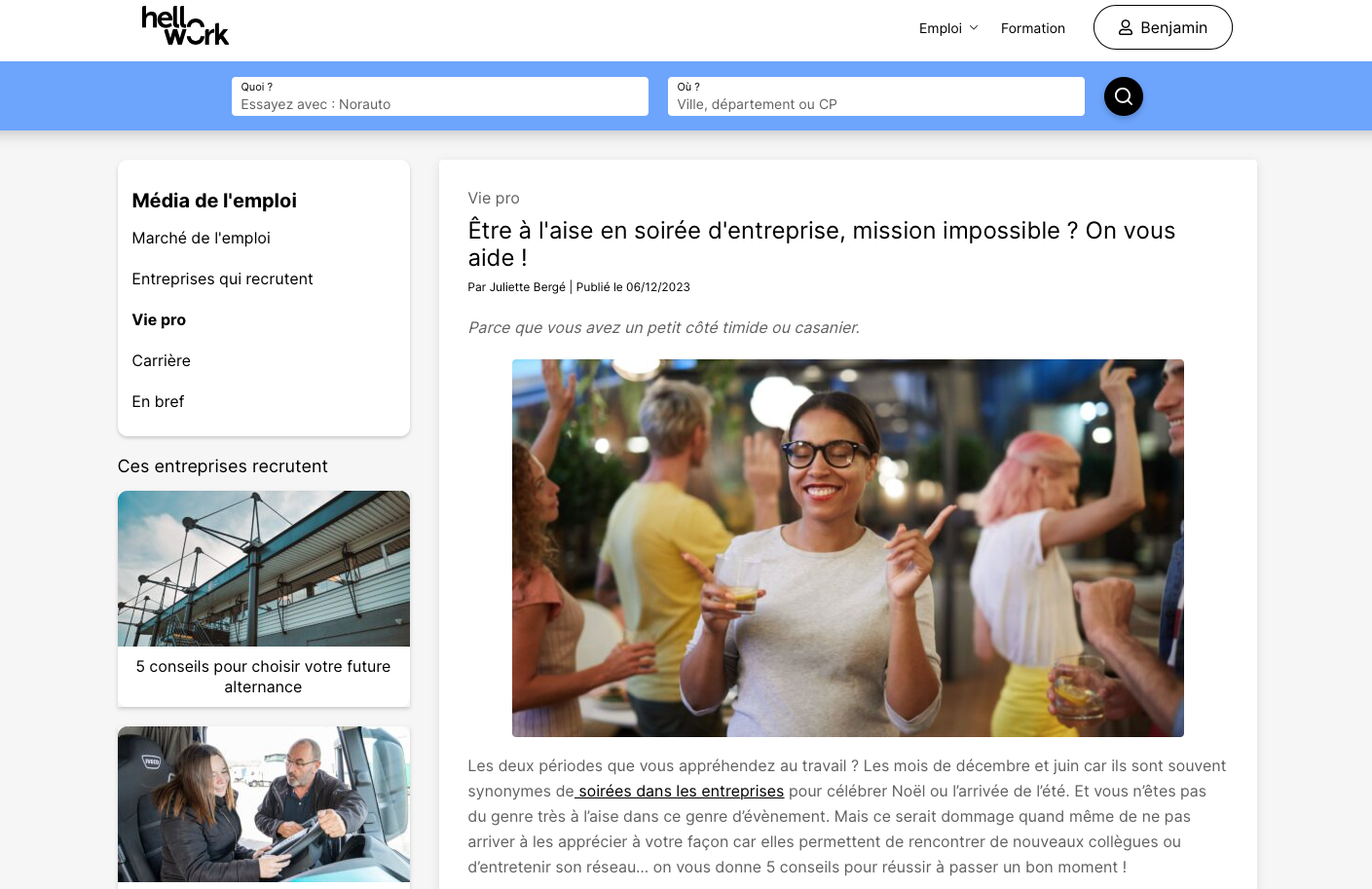The width and height of the screenshot is (1372, 889).
Task: Select the Vie pro sidebar item
Action: (159, 319)
